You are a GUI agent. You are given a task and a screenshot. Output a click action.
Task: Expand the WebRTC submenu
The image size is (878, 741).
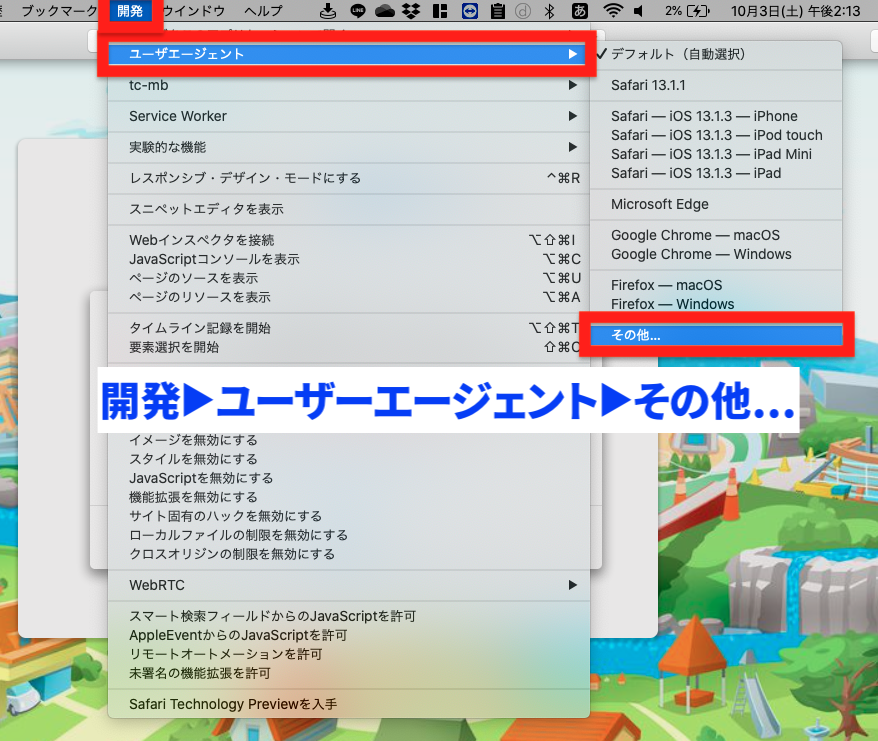coord(348,585)
